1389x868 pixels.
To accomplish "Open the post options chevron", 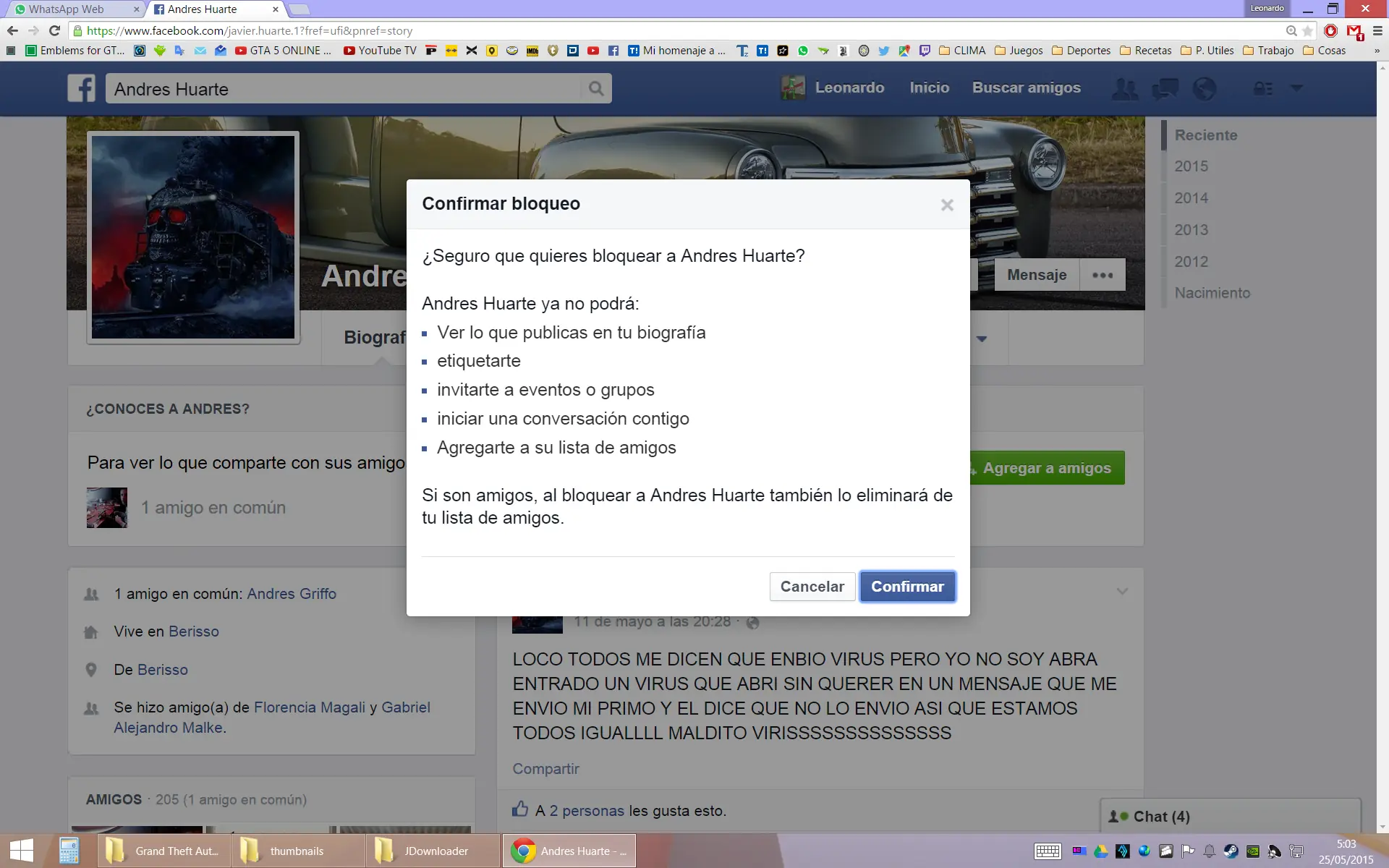I will coord(1122,591).
